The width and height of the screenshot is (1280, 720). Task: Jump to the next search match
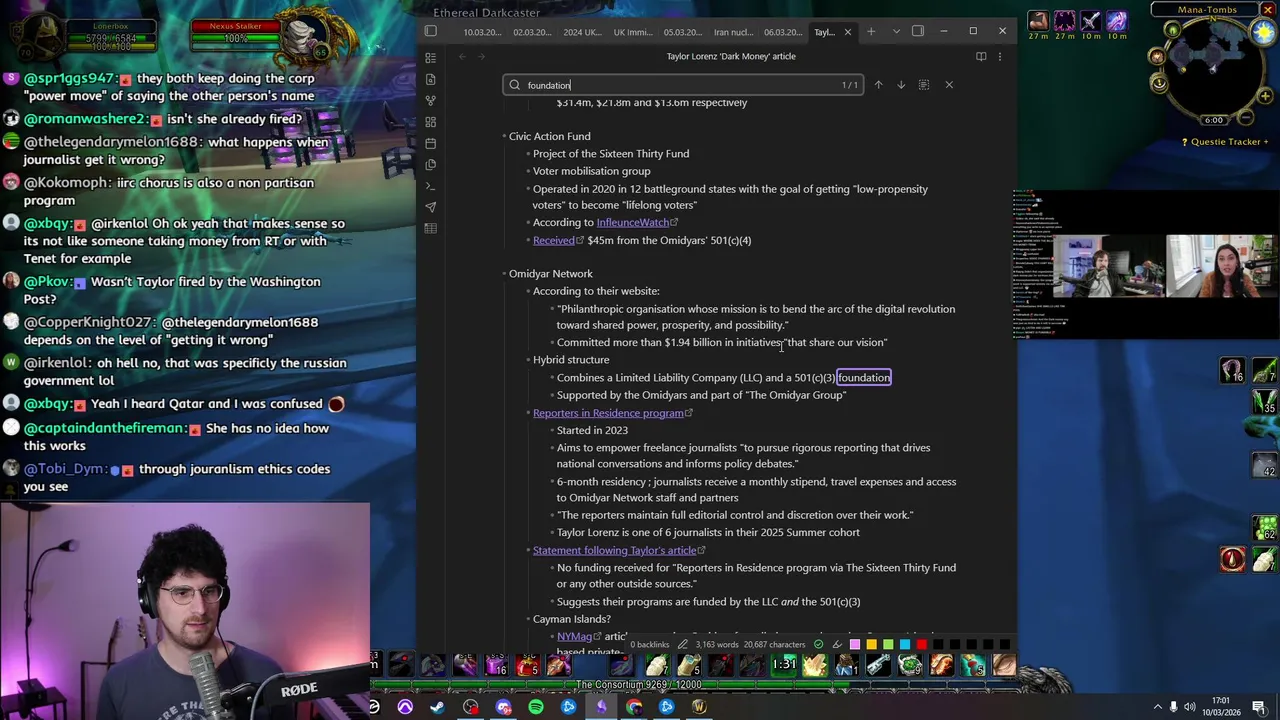(900, 85)
